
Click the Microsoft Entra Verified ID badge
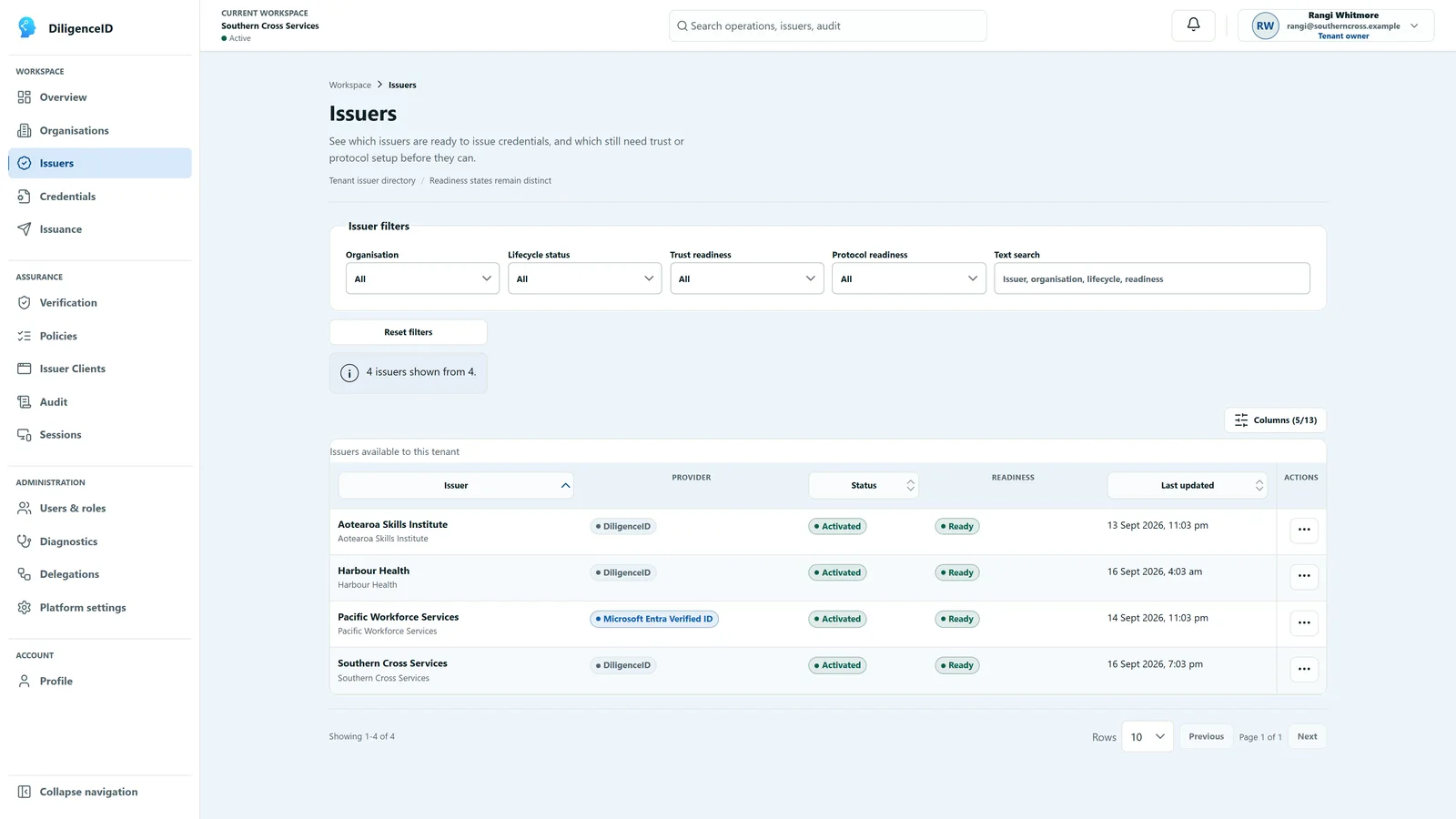(653, 619)
